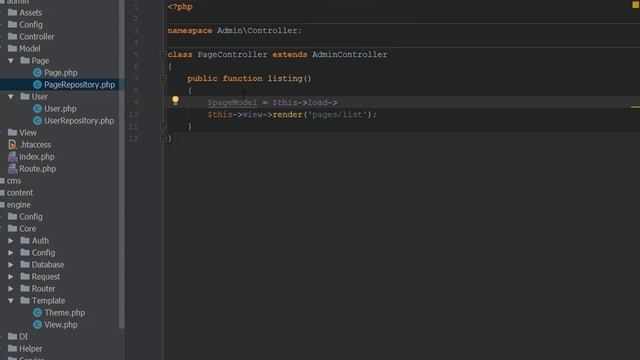Click the 'AdminController' class name in code
This screenshot has width=640, height=360.
click(x=350, y=54)
